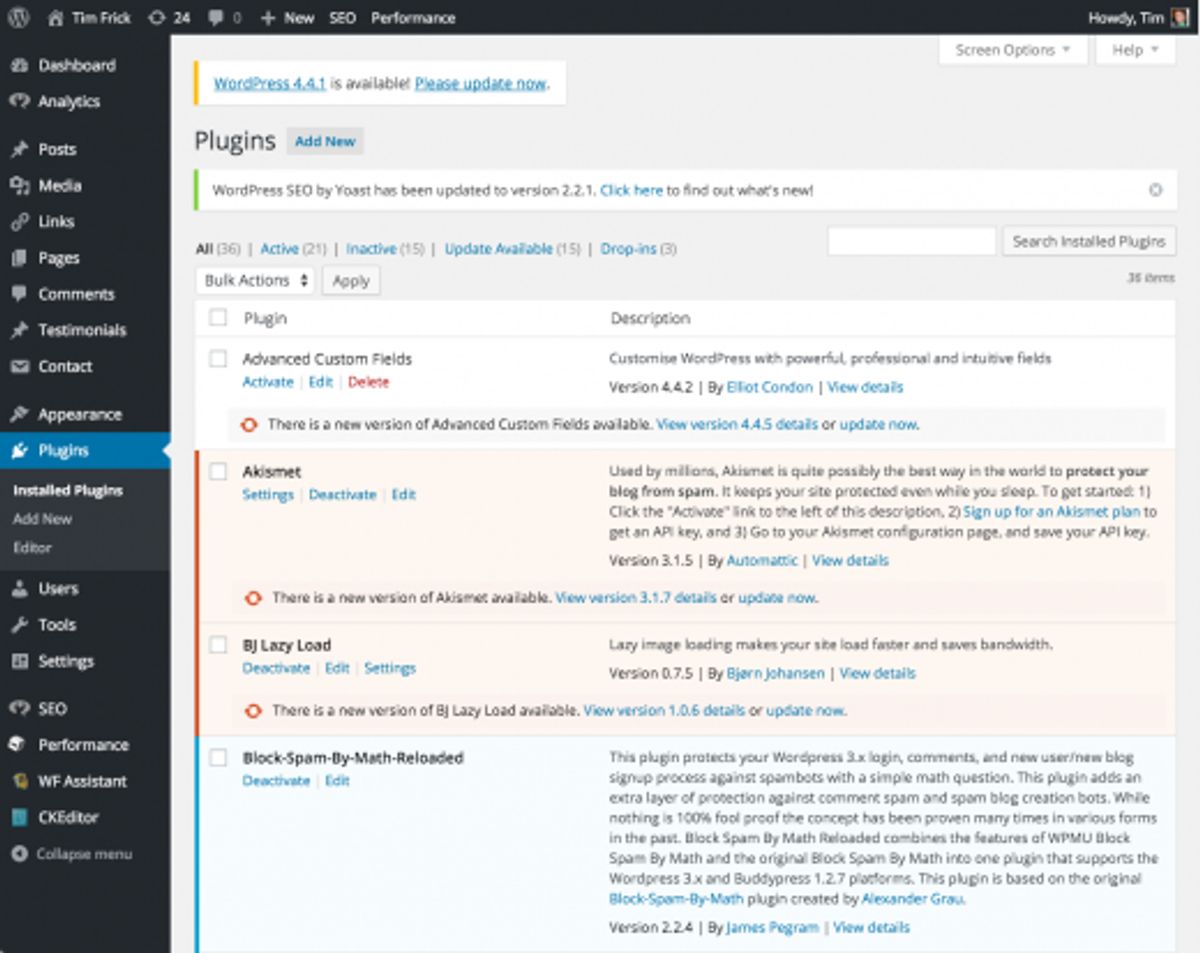The image size is (1200, 953).
Task: Deactivate the Akismet plugin
Action: click(342, 494)
